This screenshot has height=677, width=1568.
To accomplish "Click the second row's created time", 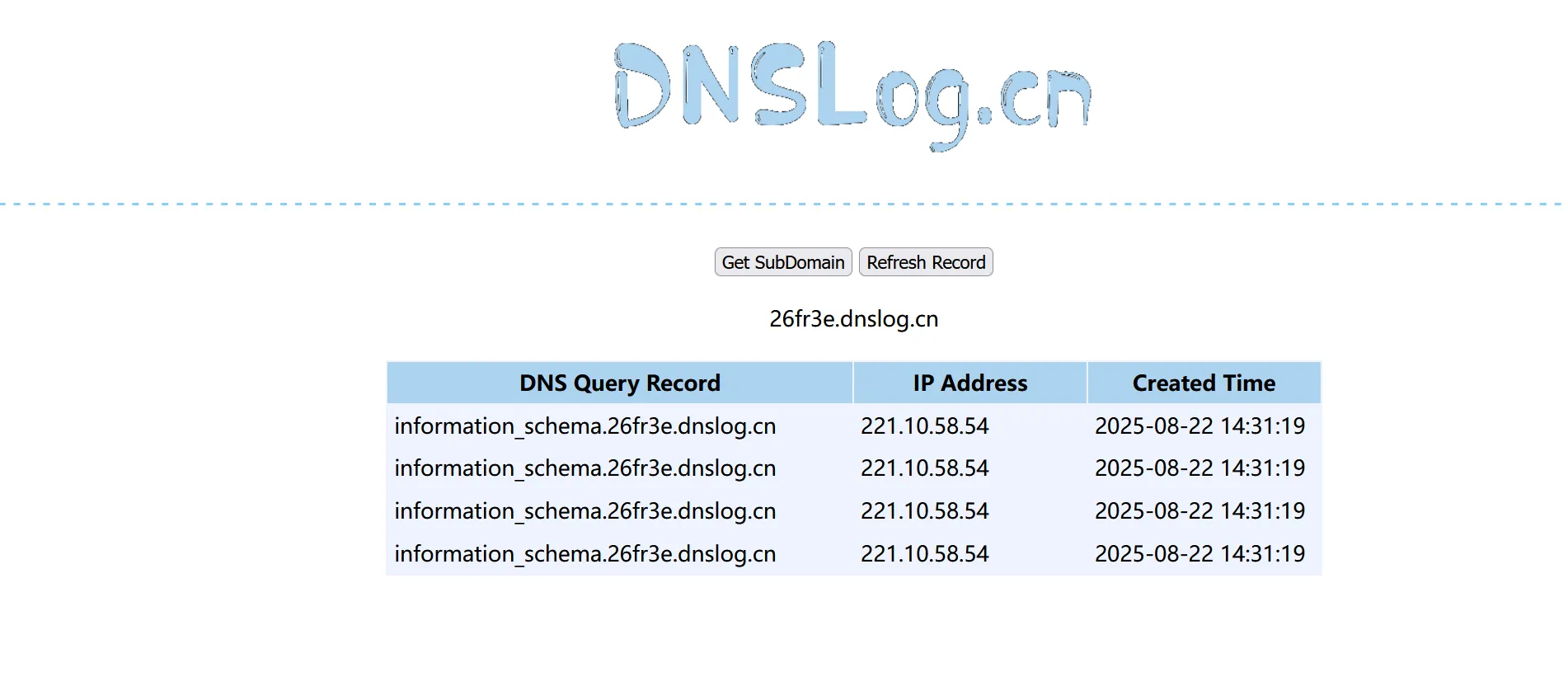I will tap(1199, 468).
